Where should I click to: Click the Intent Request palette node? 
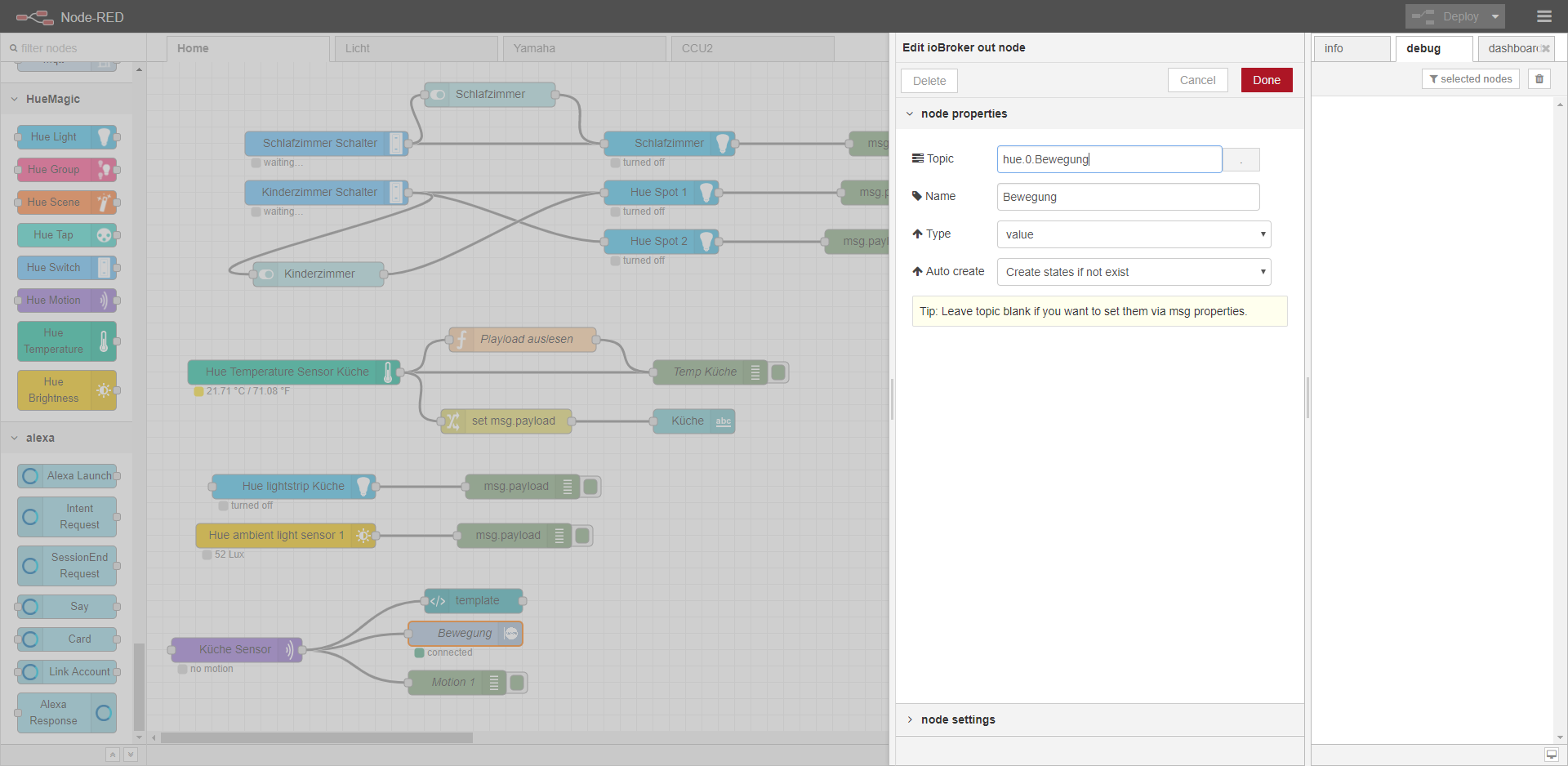click(67, 516)
